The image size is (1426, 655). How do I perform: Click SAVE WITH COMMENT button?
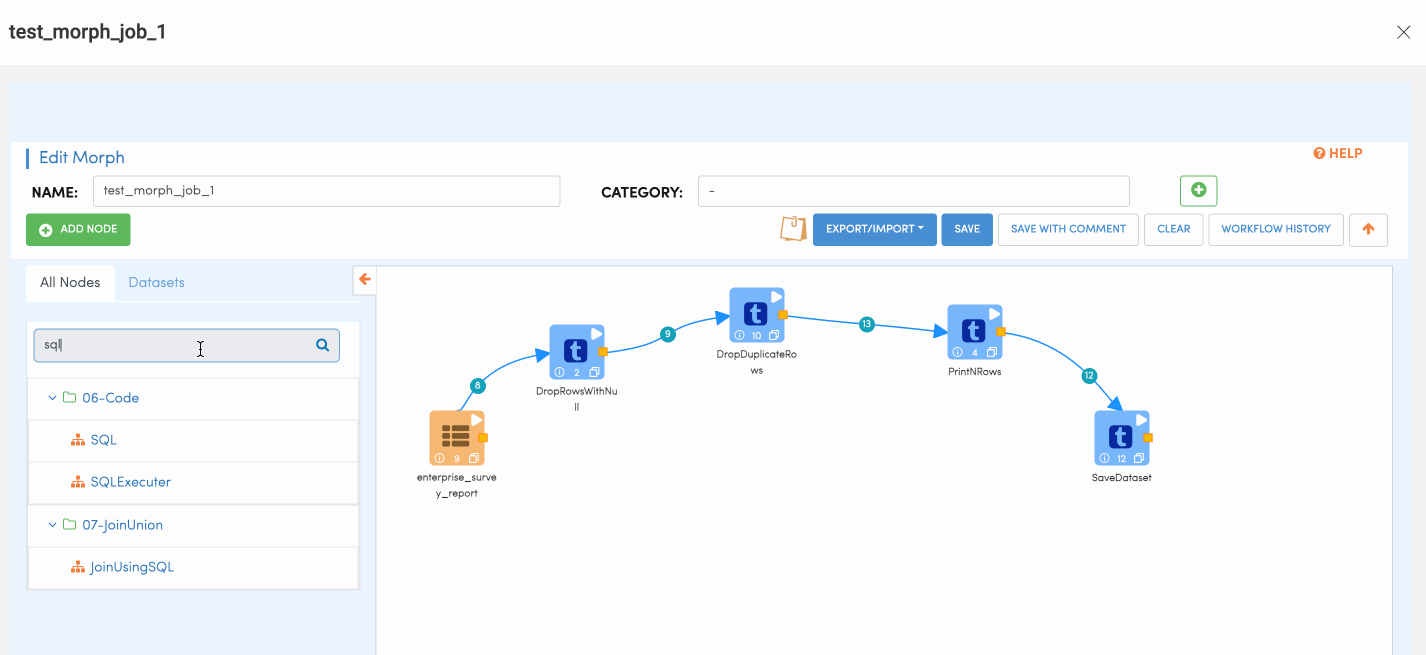1068,229
